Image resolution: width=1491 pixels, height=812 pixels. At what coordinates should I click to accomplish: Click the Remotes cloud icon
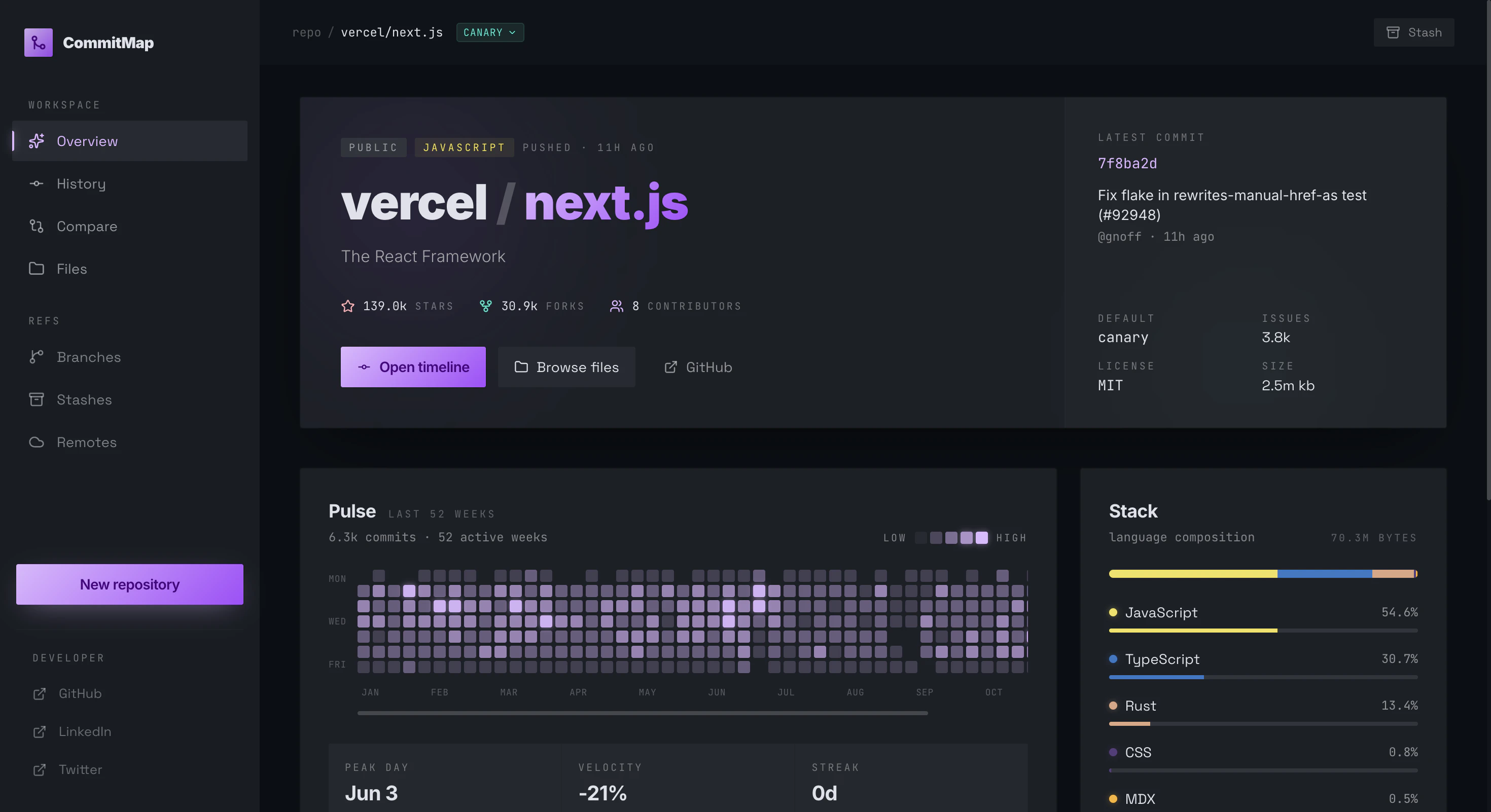[37, 442]
